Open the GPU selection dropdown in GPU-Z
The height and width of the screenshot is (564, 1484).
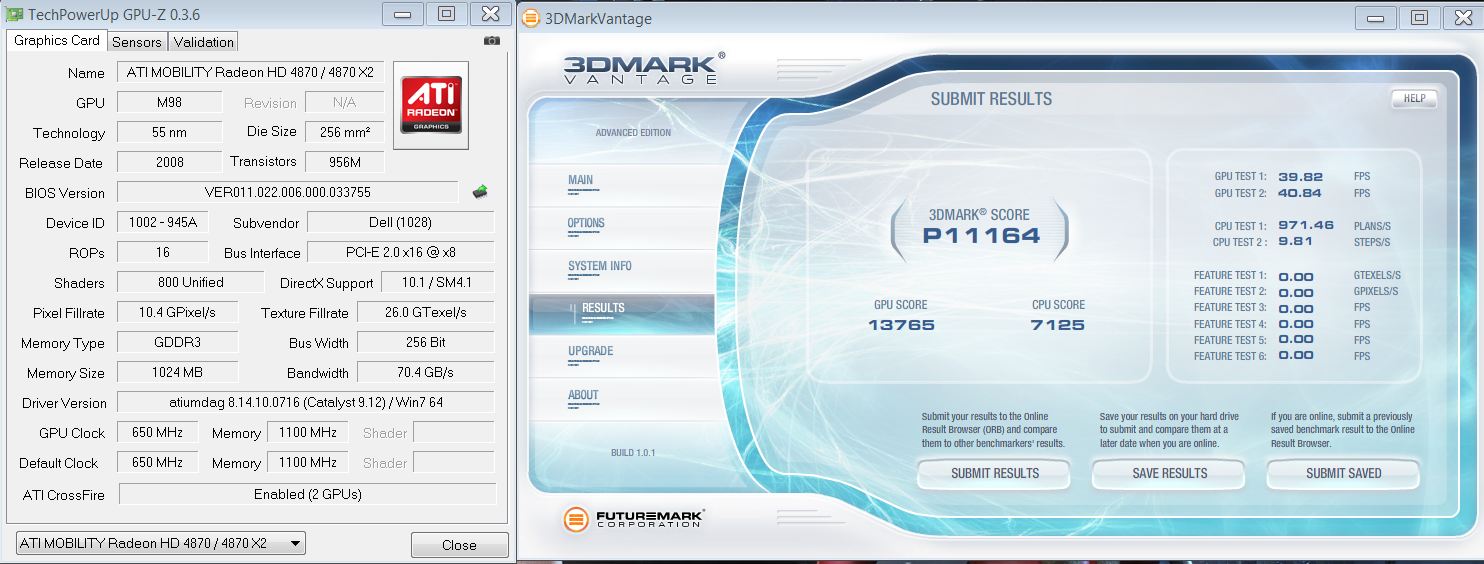point(161,543)
